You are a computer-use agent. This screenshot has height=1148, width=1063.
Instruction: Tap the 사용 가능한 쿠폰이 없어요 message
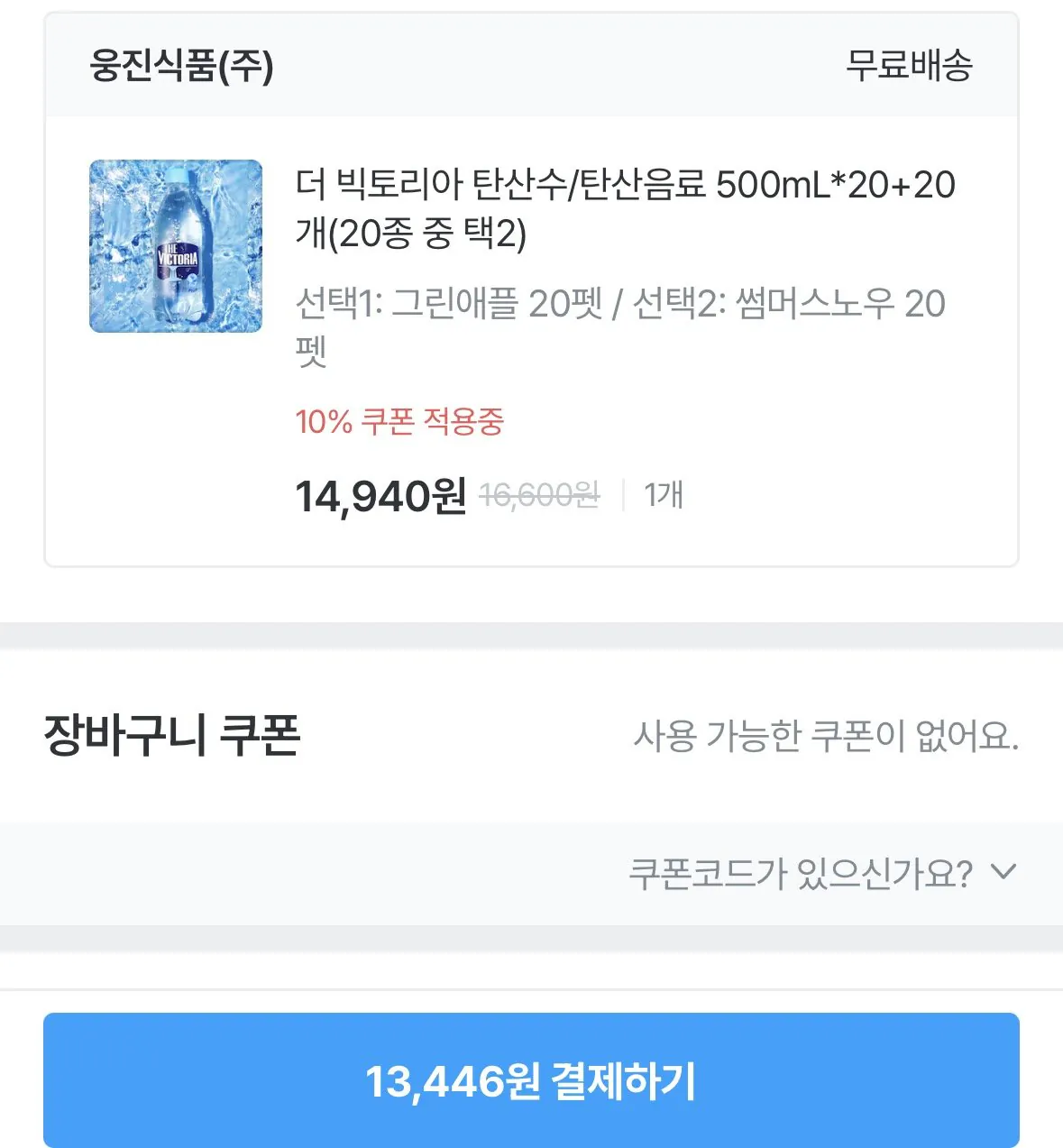pyautogui.click(x=825, y=737)
